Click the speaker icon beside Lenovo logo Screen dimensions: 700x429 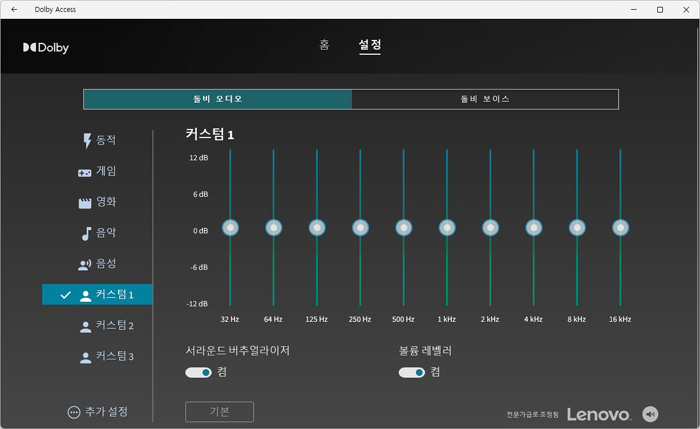coord(650,414)
